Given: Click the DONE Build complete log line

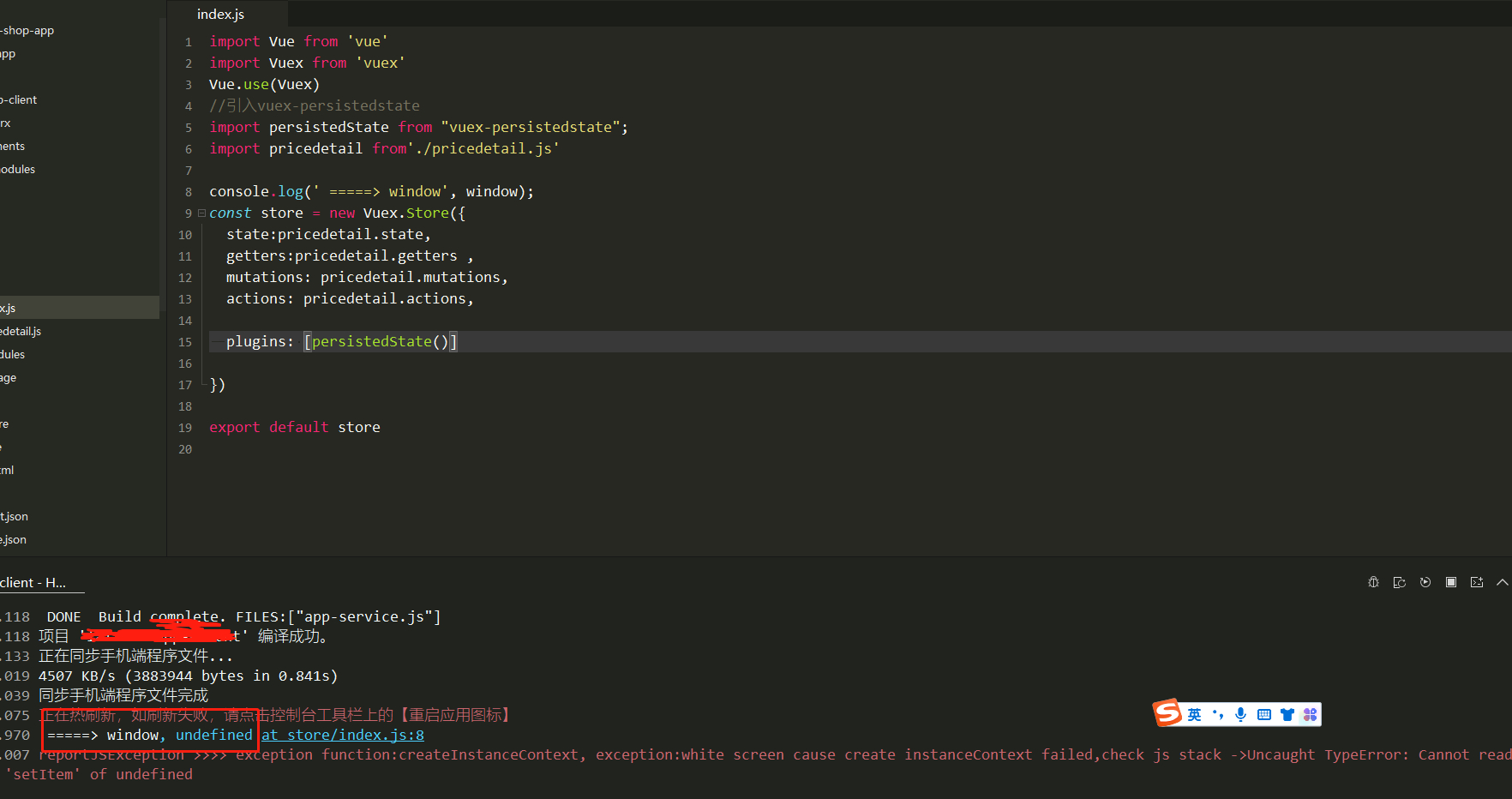Looking at the screenshot, I should point(214,616).
